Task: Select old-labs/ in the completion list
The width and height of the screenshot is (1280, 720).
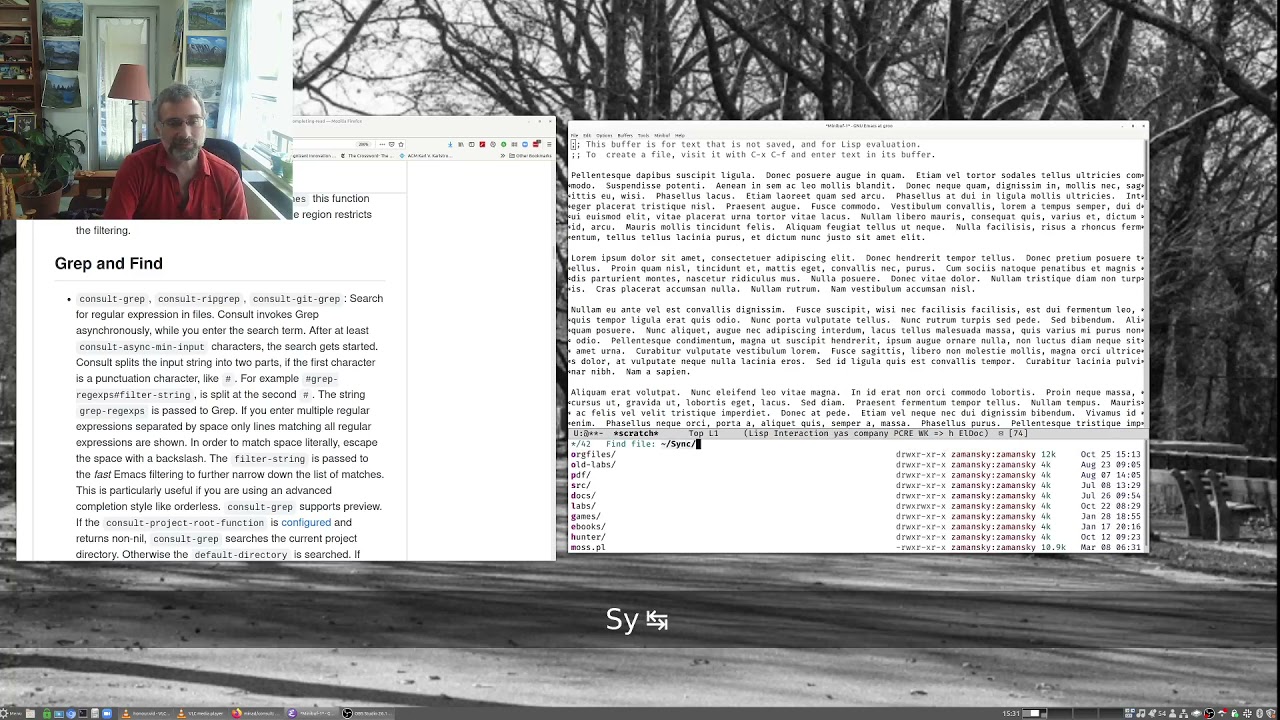Action: [856, 464]
